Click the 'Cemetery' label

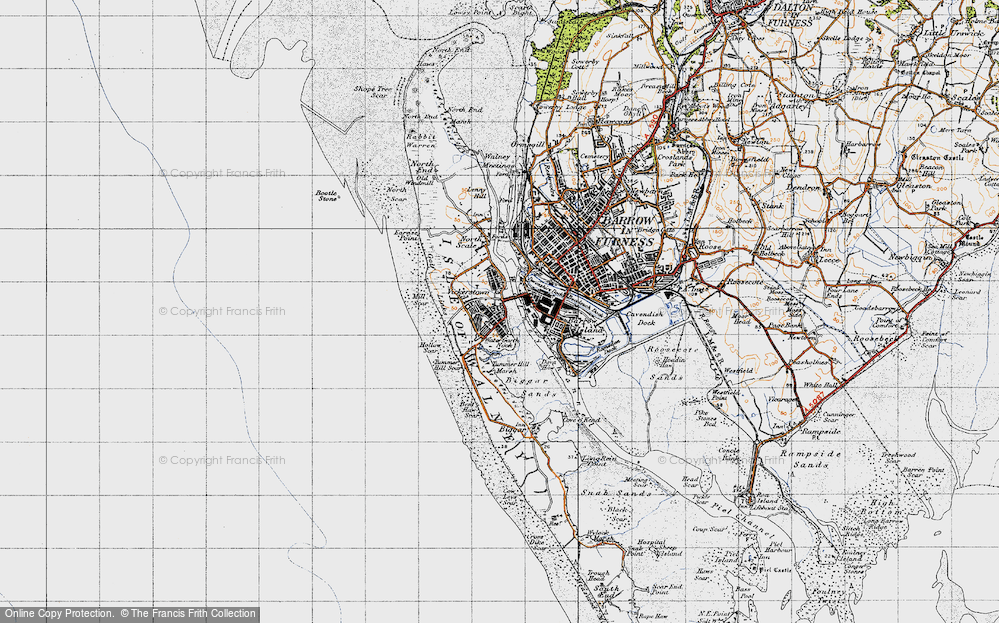coord(594,156)
